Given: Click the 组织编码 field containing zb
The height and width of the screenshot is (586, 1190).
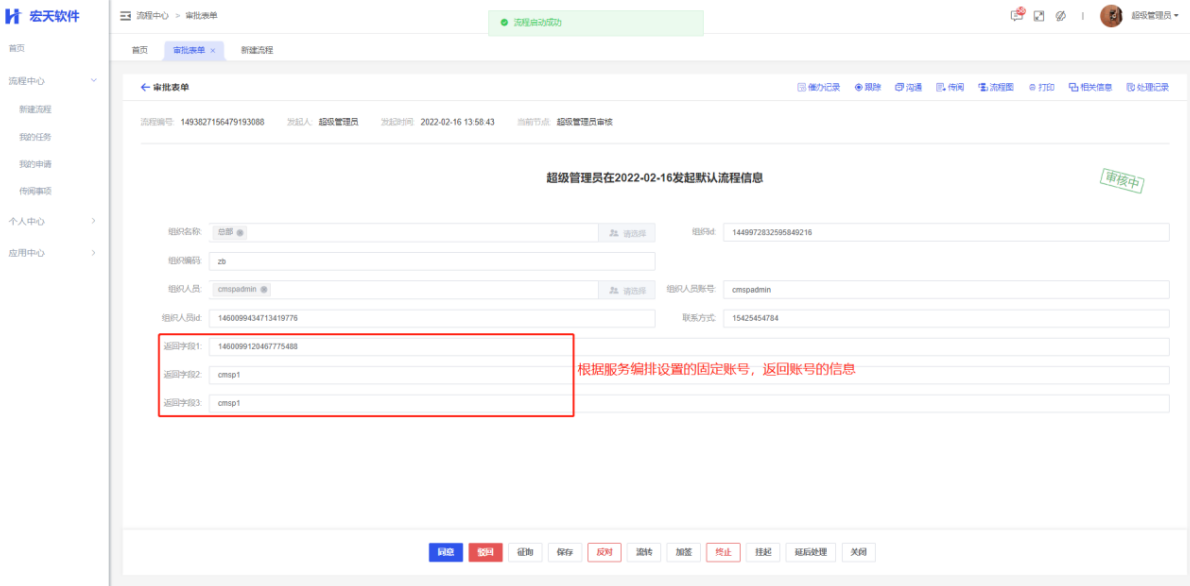Looking at the screenshot, I should pyautogui.click(x=432, y=261).
